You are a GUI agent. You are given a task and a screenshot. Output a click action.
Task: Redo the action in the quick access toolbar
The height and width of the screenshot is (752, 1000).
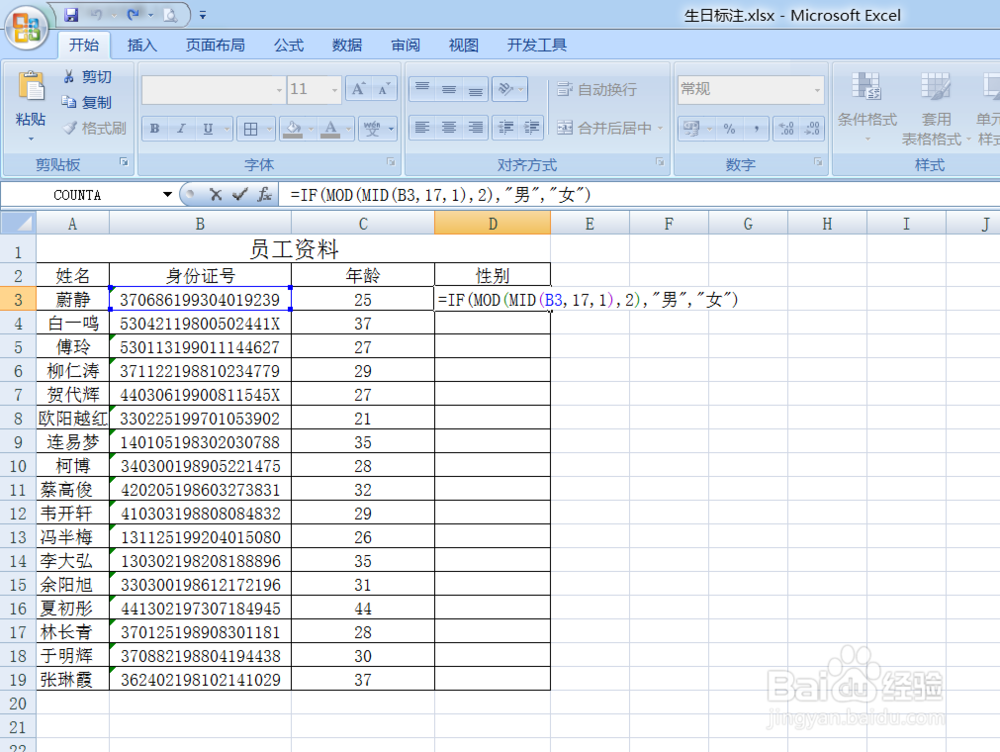[133, 14]
